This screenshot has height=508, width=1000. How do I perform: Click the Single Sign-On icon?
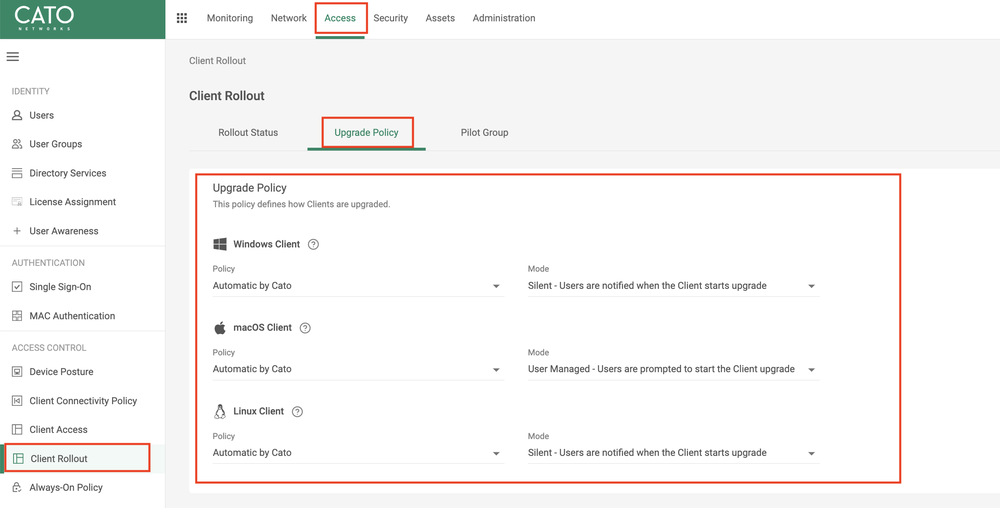click(x=17, y=287)
